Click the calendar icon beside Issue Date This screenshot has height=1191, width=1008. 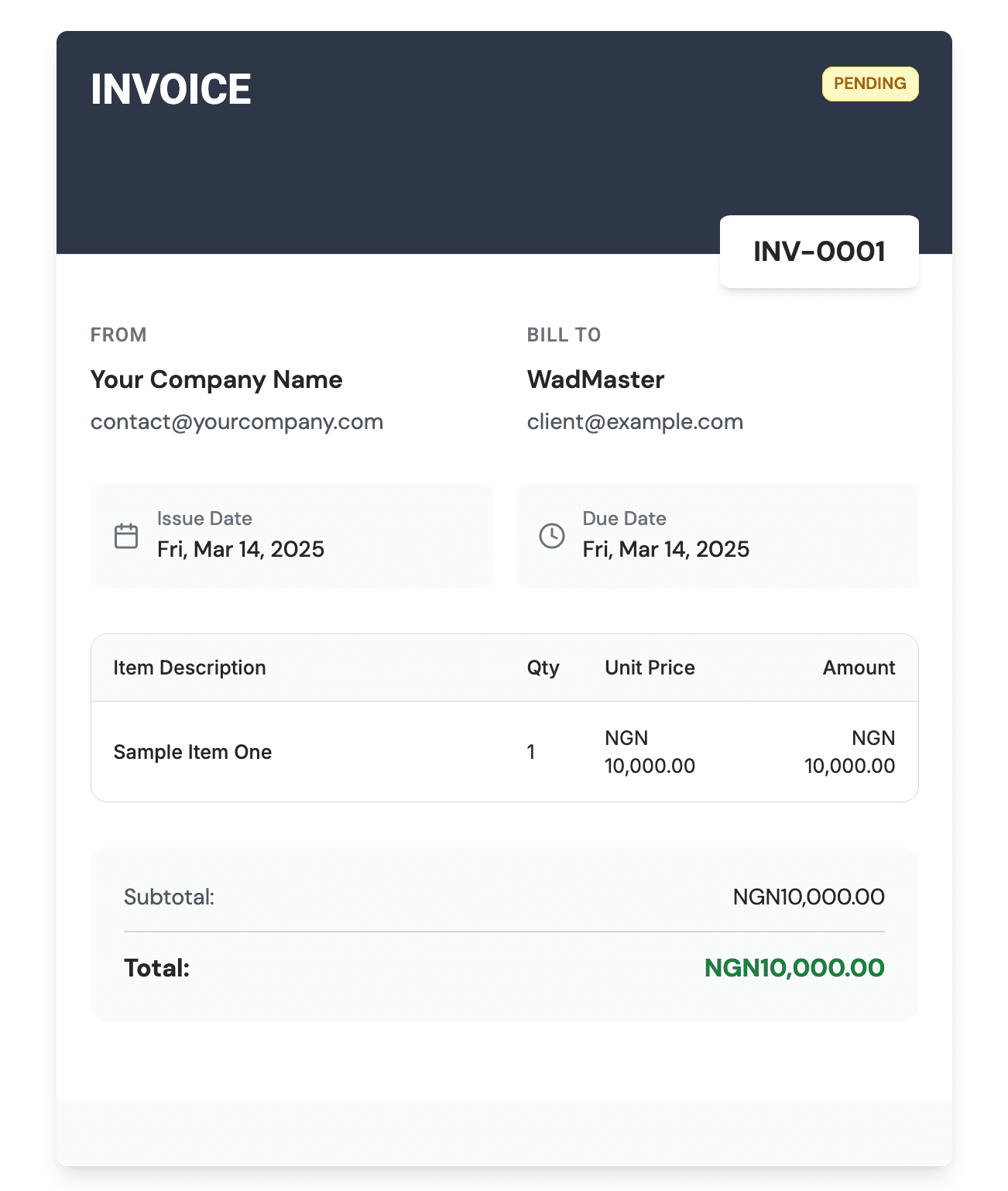point(126,536)
